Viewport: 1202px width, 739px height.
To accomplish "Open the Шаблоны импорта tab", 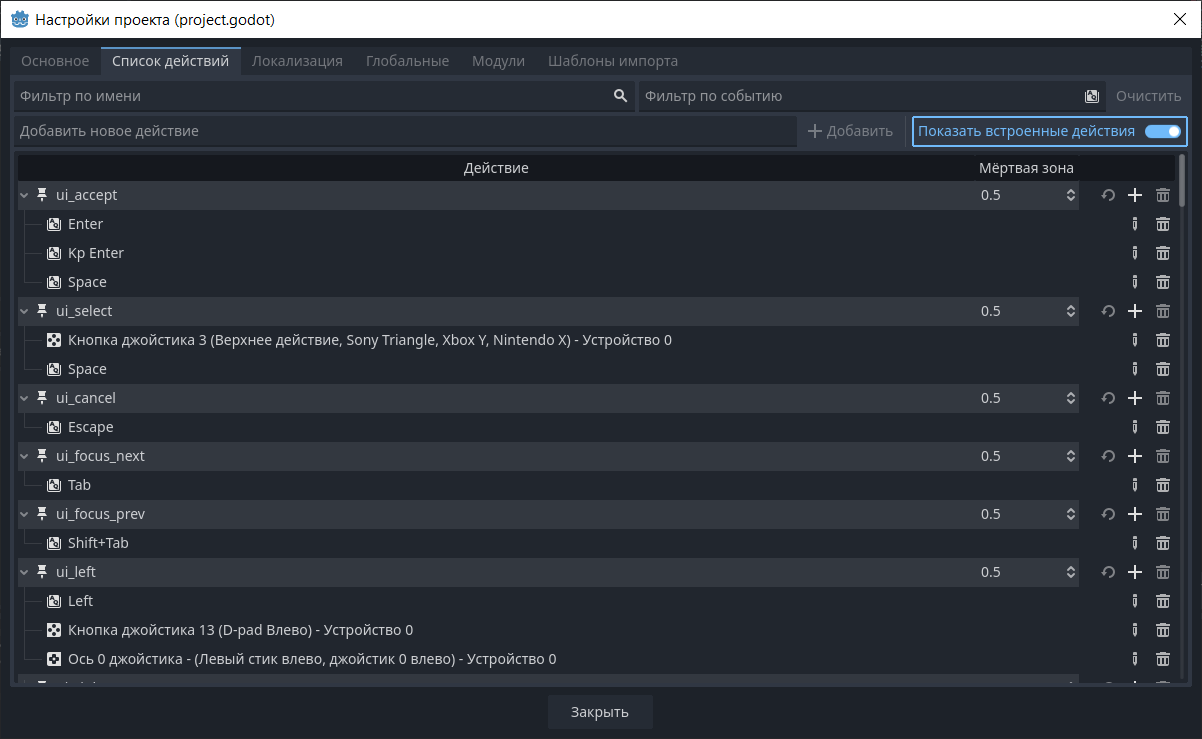I will 612,61.
